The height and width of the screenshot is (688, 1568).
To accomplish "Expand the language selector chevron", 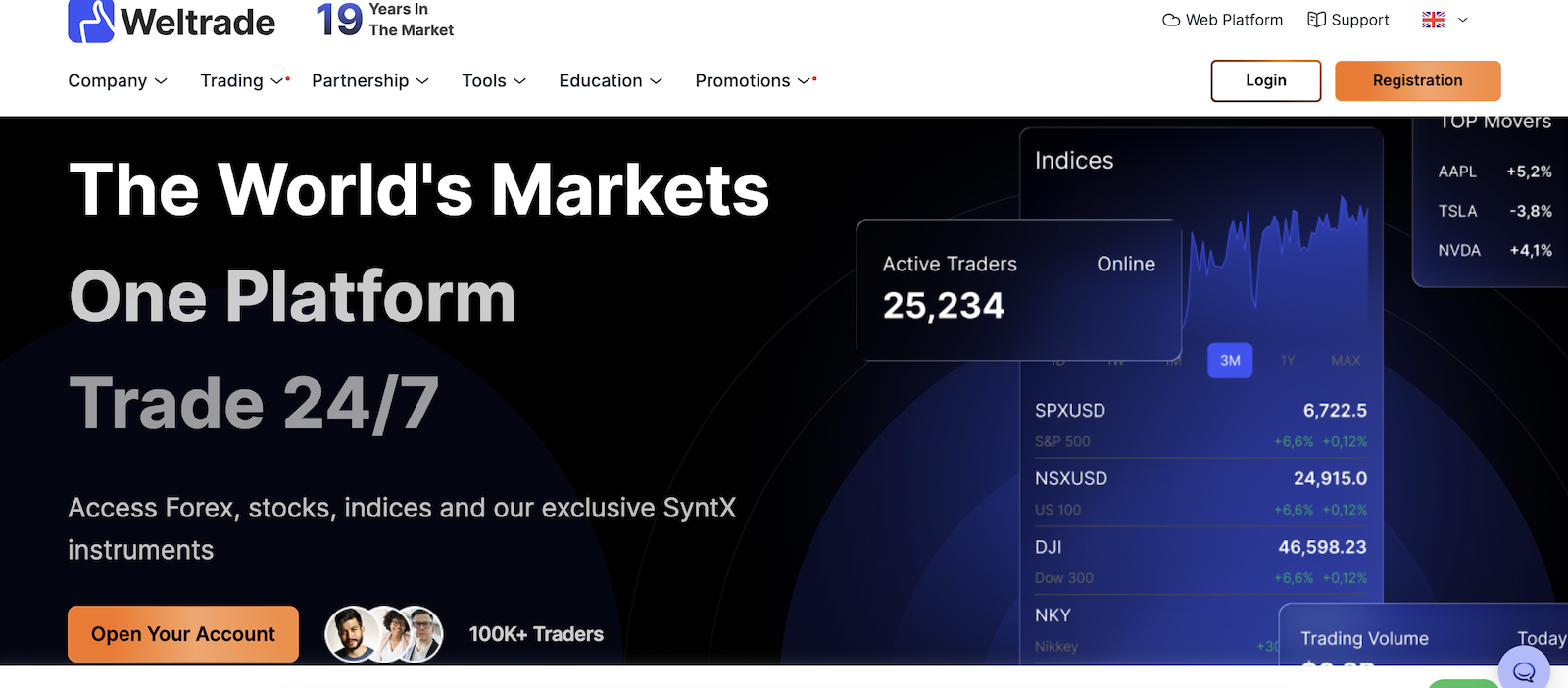I will (x=1463, y=20).
